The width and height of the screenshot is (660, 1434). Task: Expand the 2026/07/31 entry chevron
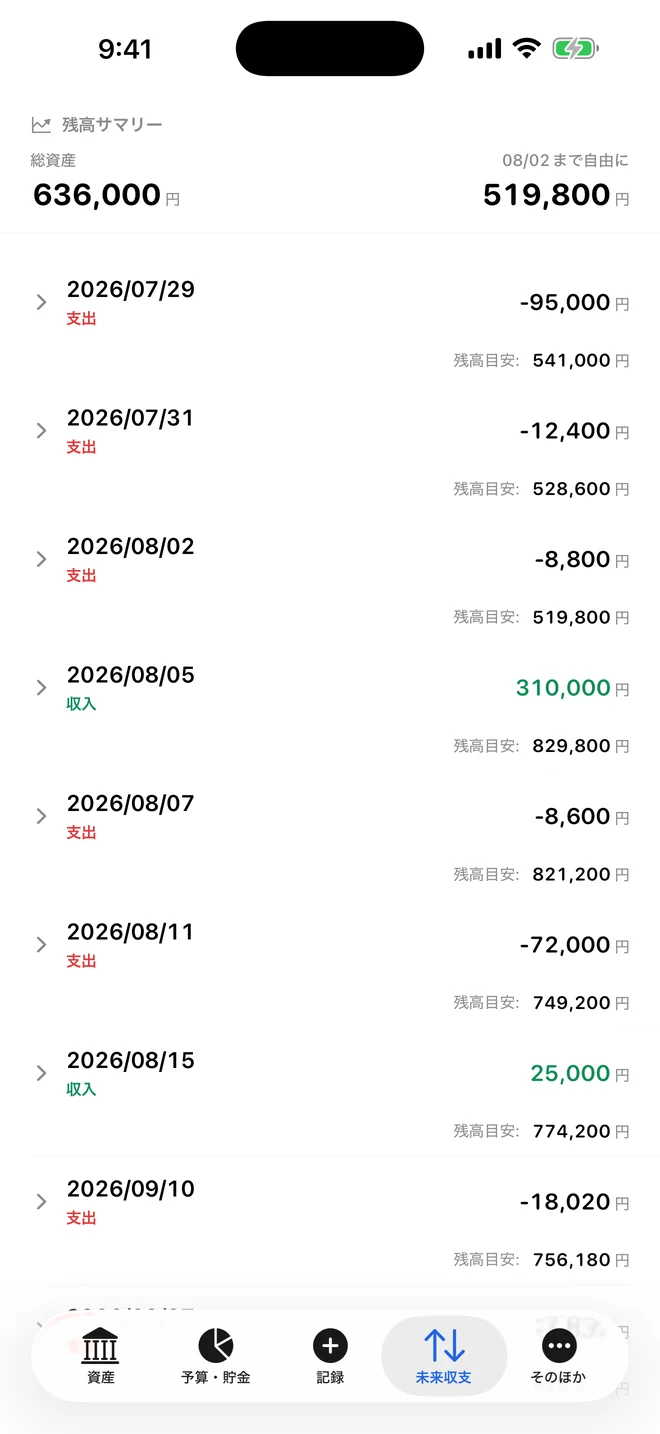pos(41,430)
